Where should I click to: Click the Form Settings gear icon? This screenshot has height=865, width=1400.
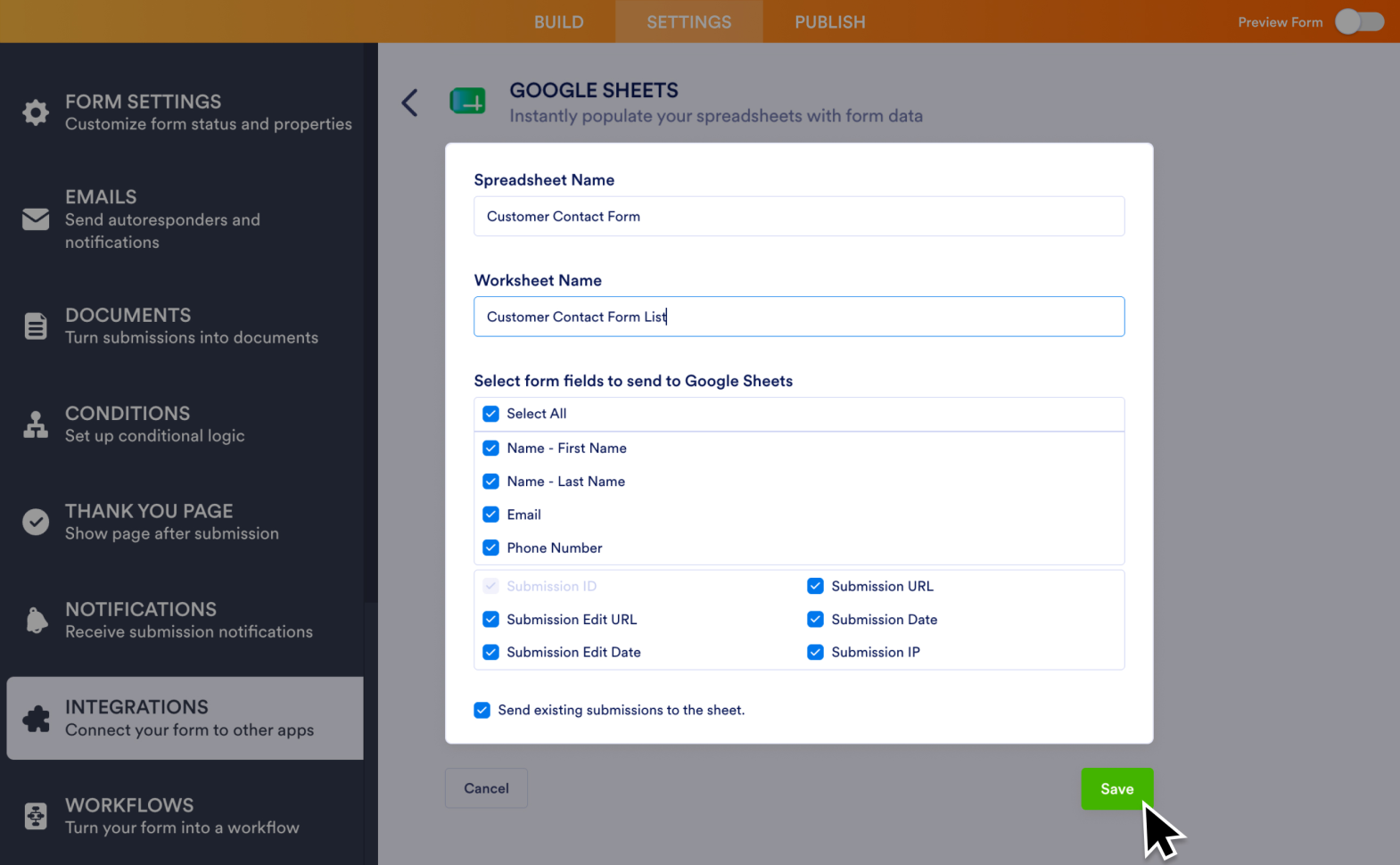click(36, 112)
